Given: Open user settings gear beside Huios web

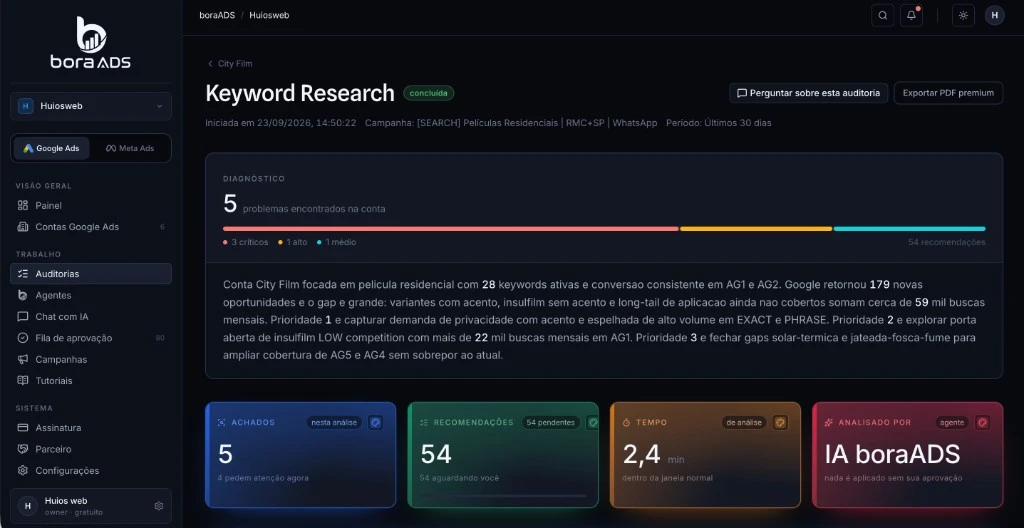Looking at the screenshot, I should tap(158, 506).
